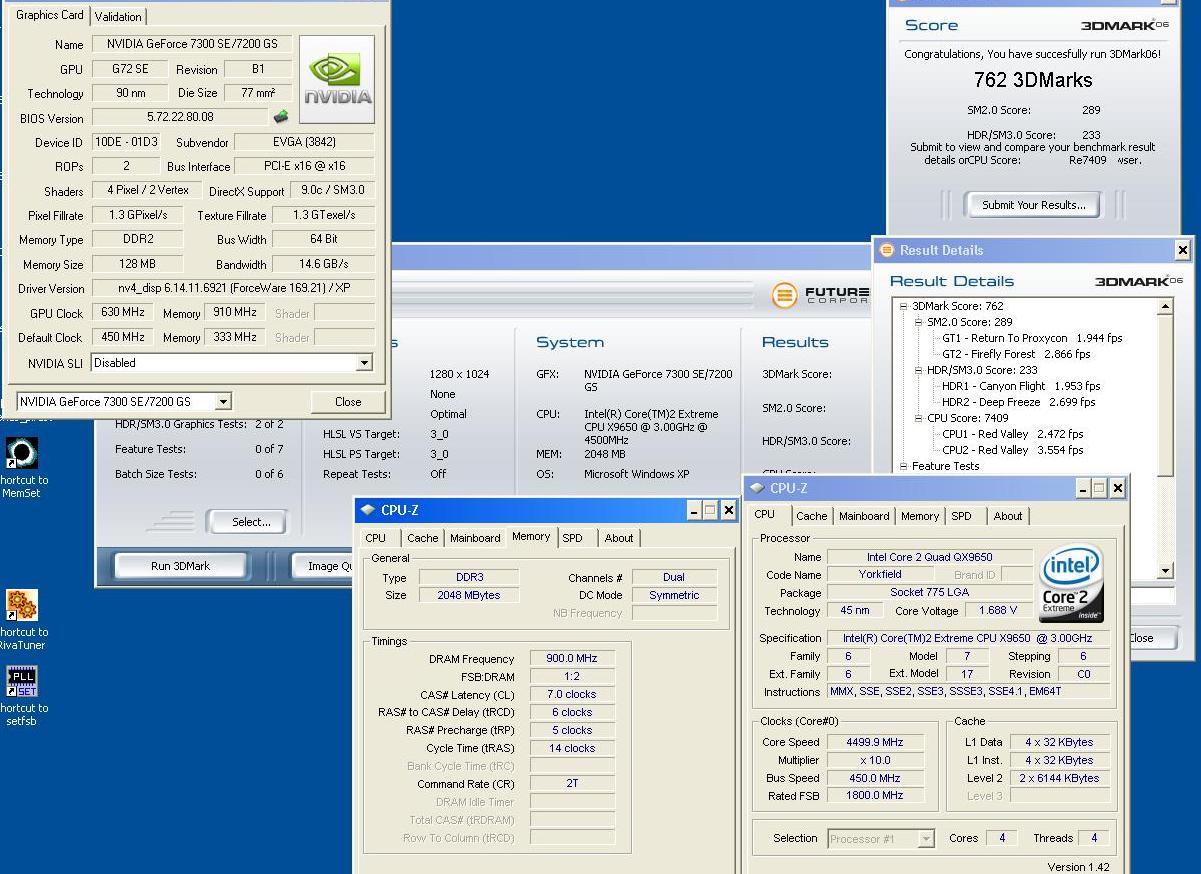The width and height of the screenshot is (1201, 874).
Task: Click the BIOS chip save icon in GPU-Z
Action: click(x=281, y=117)
